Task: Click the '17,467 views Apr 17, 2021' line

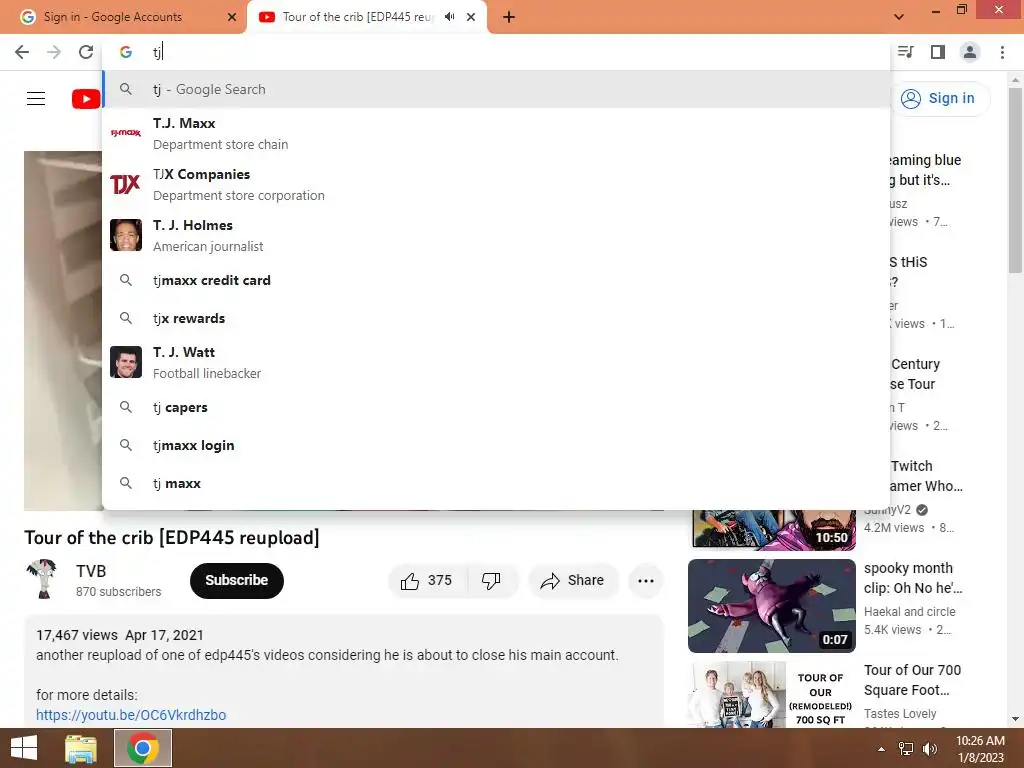Action: (x=120, y=635)
